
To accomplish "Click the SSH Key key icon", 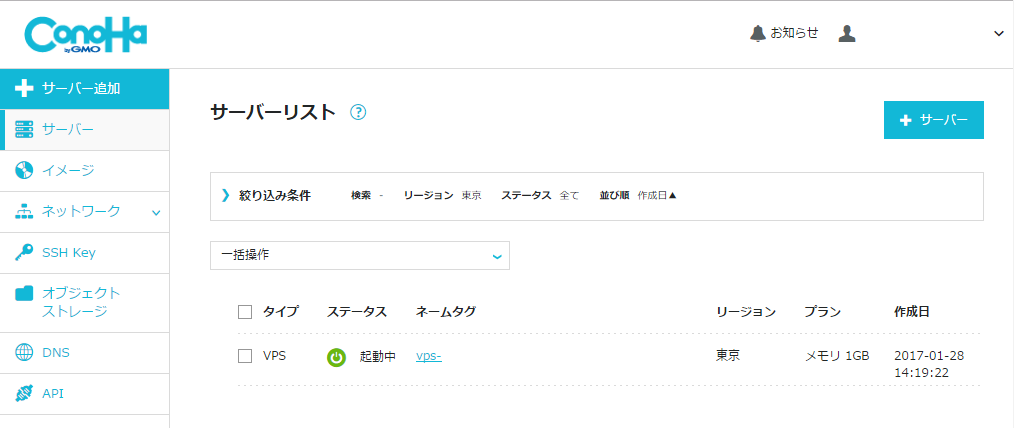I will pyautogui.click(x=25, y=253).
